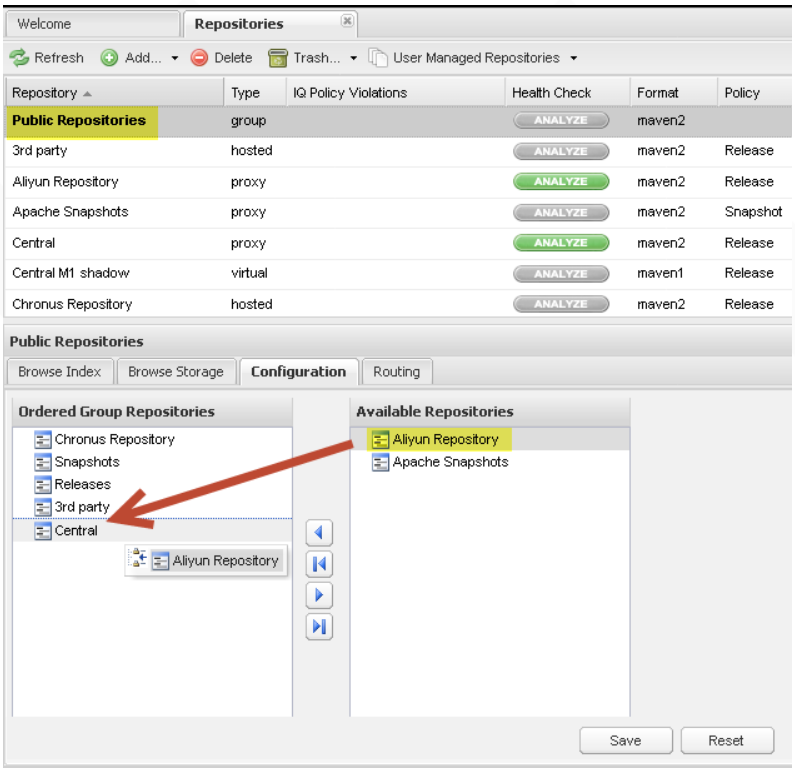Click the virtual type cell
795x770 pixels.
point(249,273)
